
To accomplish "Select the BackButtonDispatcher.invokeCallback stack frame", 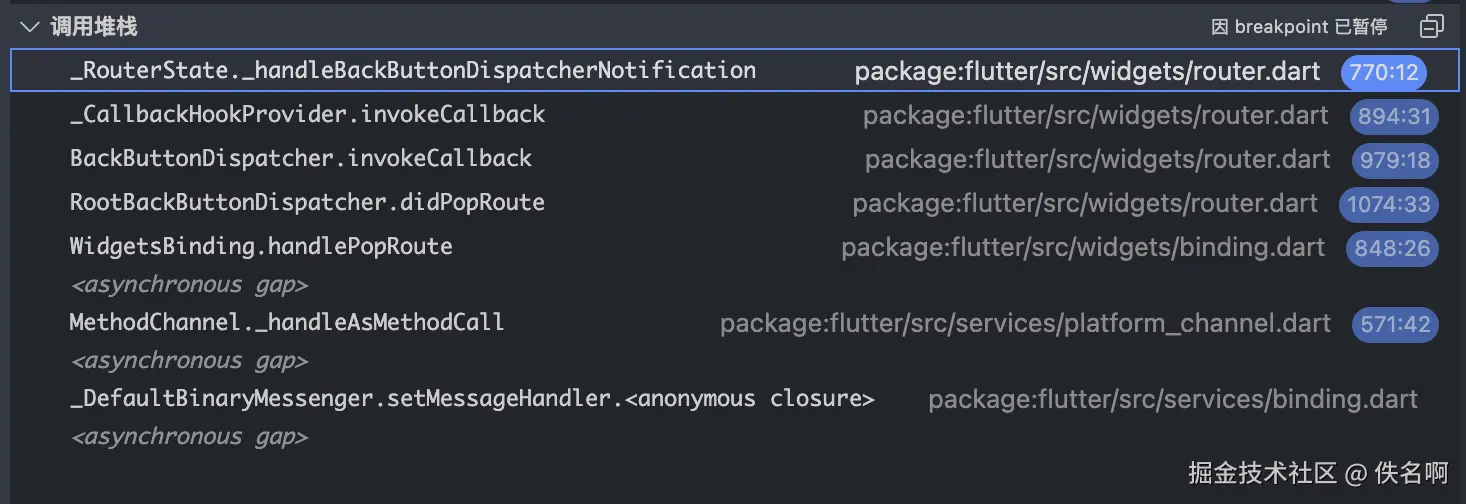I will coord(300,158).
